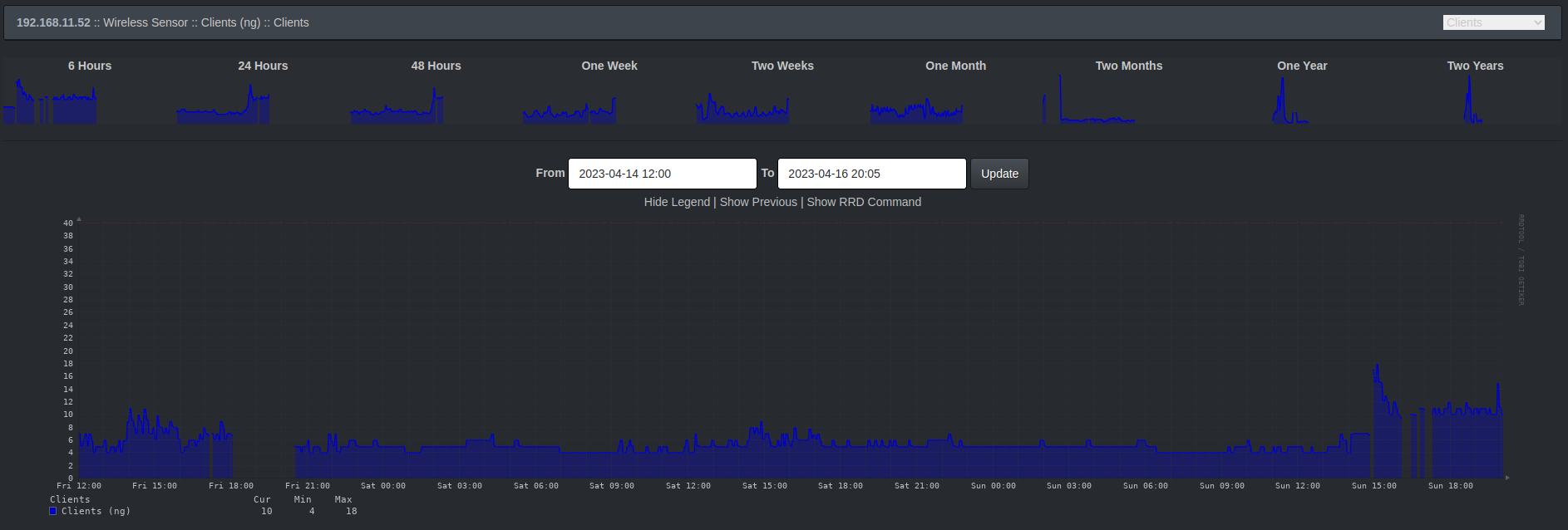
Task: Click the Show RRD Command link
Action: (864, 202)
